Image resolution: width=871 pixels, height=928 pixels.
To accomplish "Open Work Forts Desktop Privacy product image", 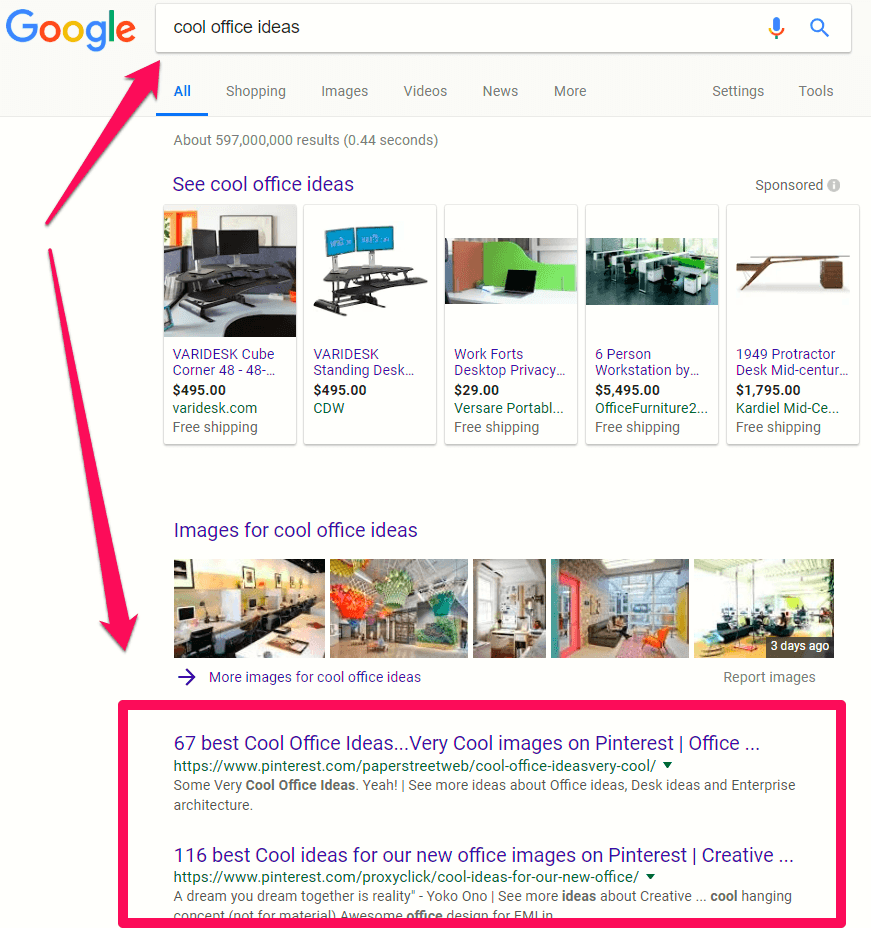I will tap(511, 271).
